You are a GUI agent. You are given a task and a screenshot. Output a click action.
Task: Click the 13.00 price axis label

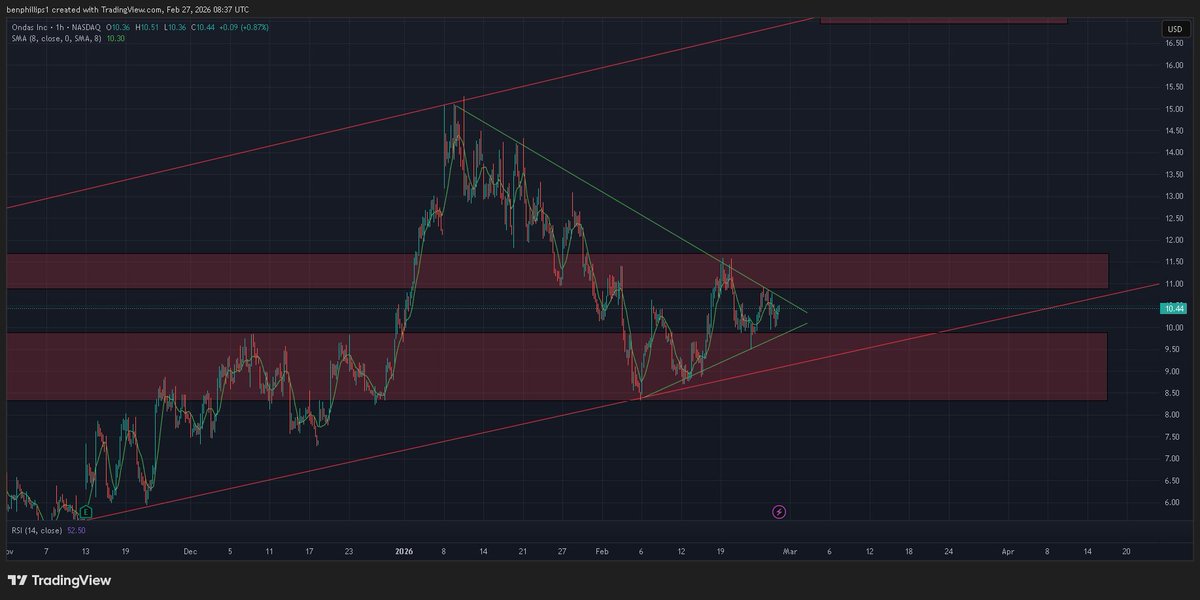coord(1173,196)
